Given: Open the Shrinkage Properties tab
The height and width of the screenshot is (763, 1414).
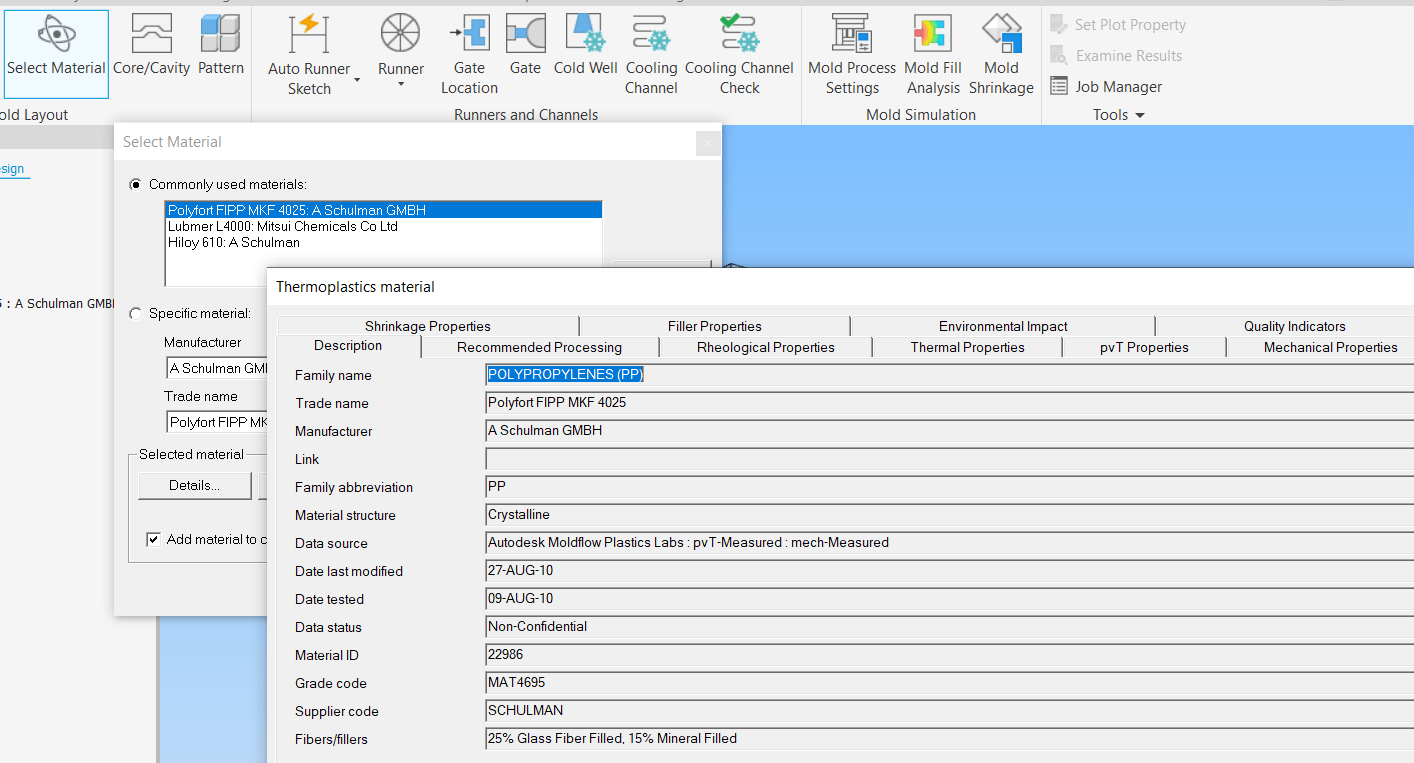Looking at the screenshot, I should [427, 327].
